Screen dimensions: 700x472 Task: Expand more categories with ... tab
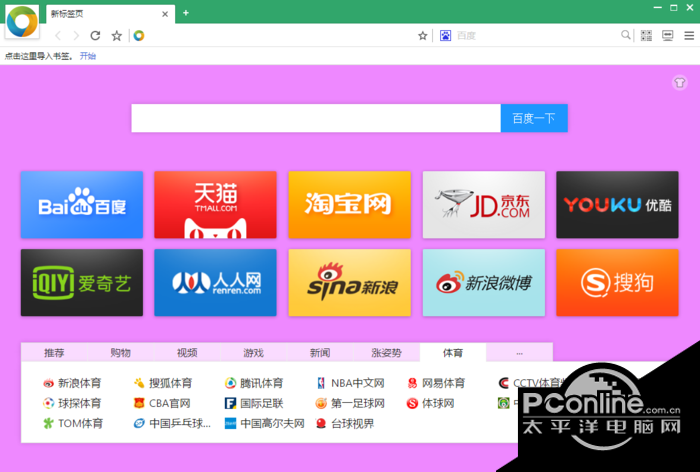point(519,353)
